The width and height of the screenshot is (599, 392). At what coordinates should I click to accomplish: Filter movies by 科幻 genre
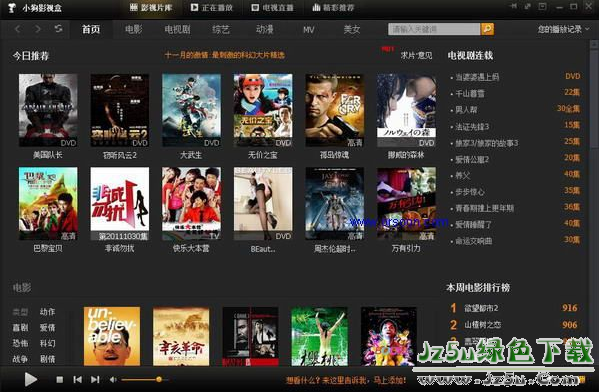pos(47,343)
